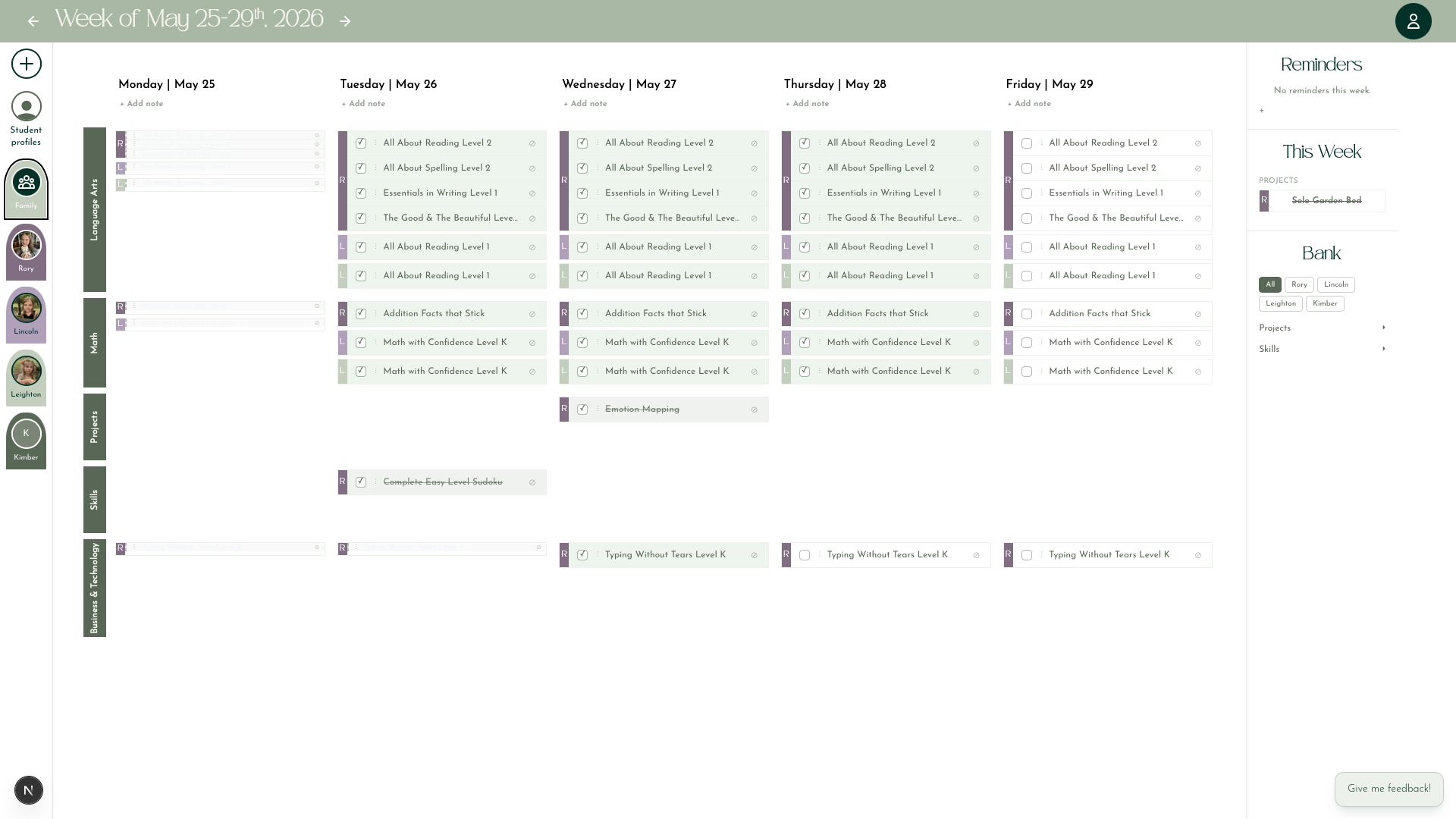Select Lincoln's profile photo
The height and width of the screenshot is (819, 1456).
(x=27, y=308)
